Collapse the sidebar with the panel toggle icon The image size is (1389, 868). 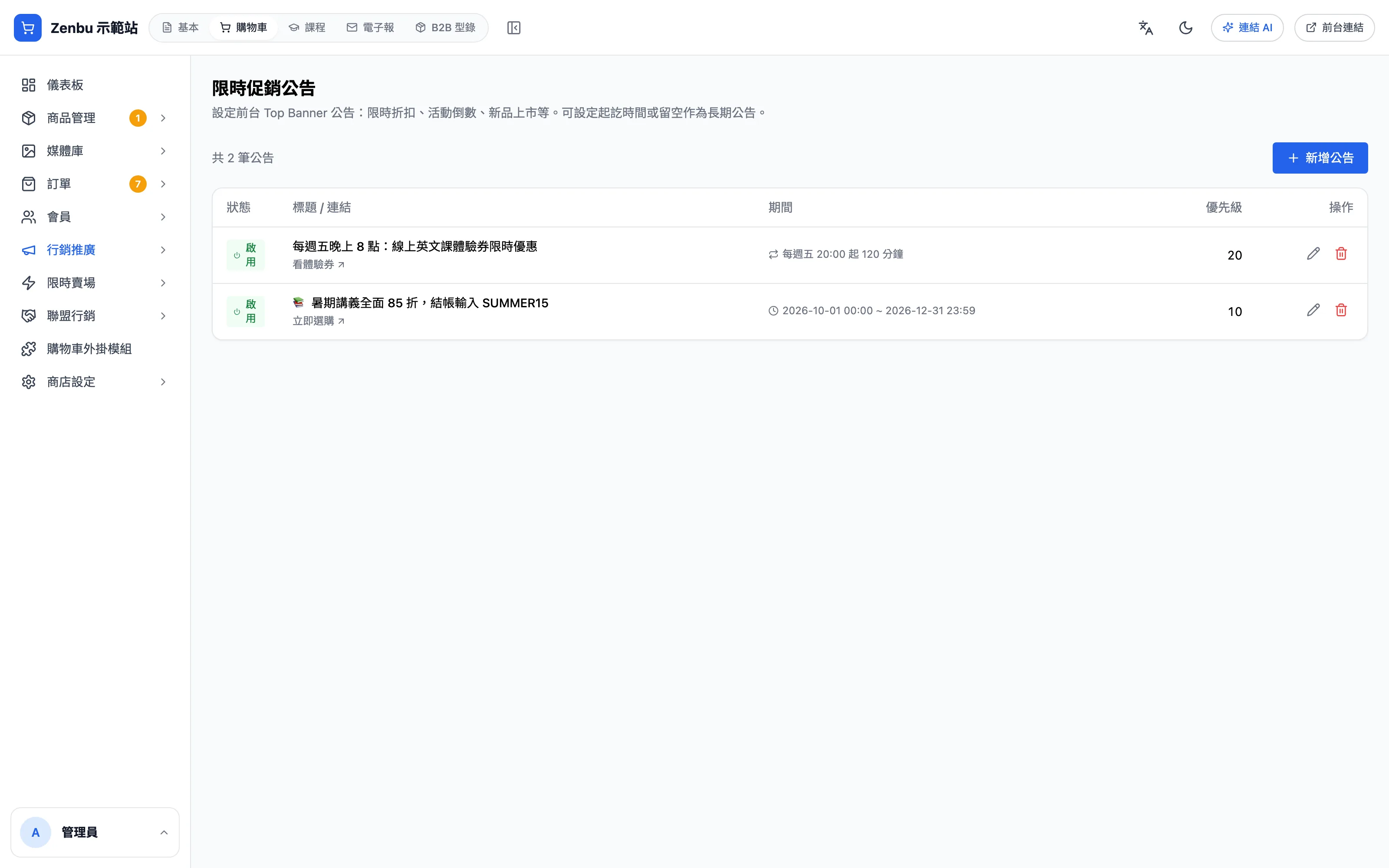[513, 27]
